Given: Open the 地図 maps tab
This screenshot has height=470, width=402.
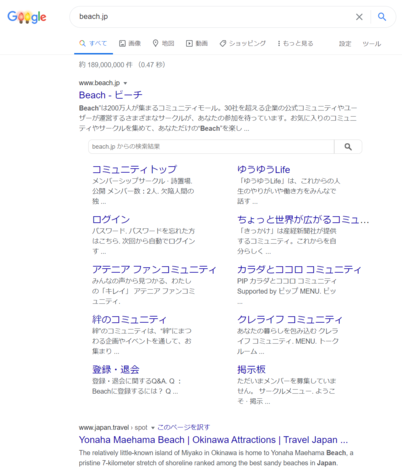Looking at the screenshot, I should pos(163,43).
